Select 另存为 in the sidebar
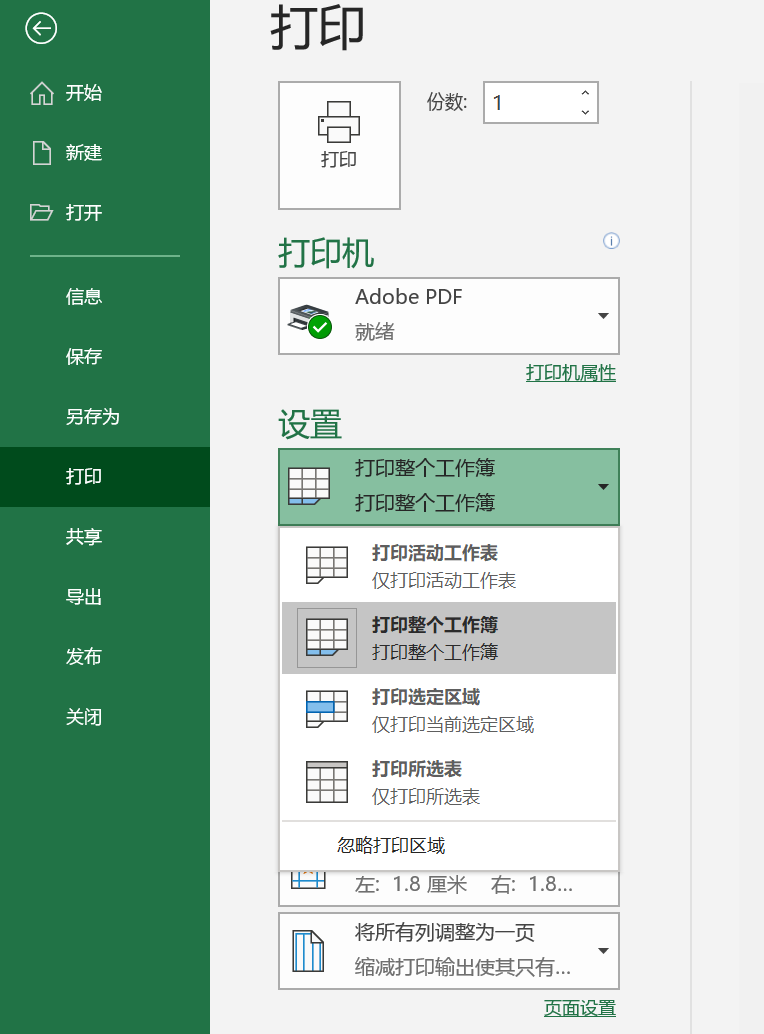The width and height of the screenshot is (764, 1034). [105, 417]
